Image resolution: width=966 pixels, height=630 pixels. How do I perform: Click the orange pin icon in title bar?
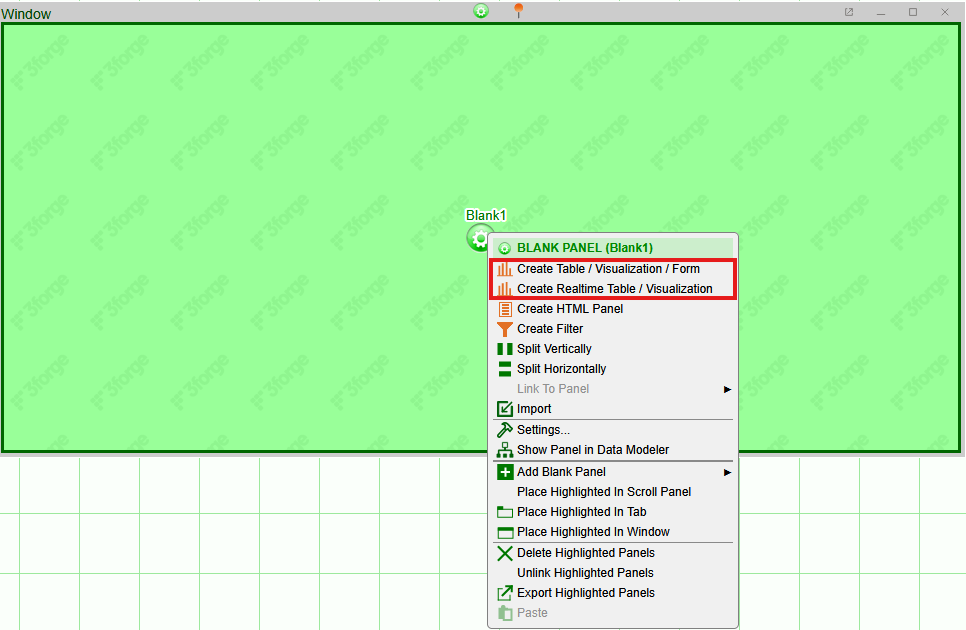[518, 11]
